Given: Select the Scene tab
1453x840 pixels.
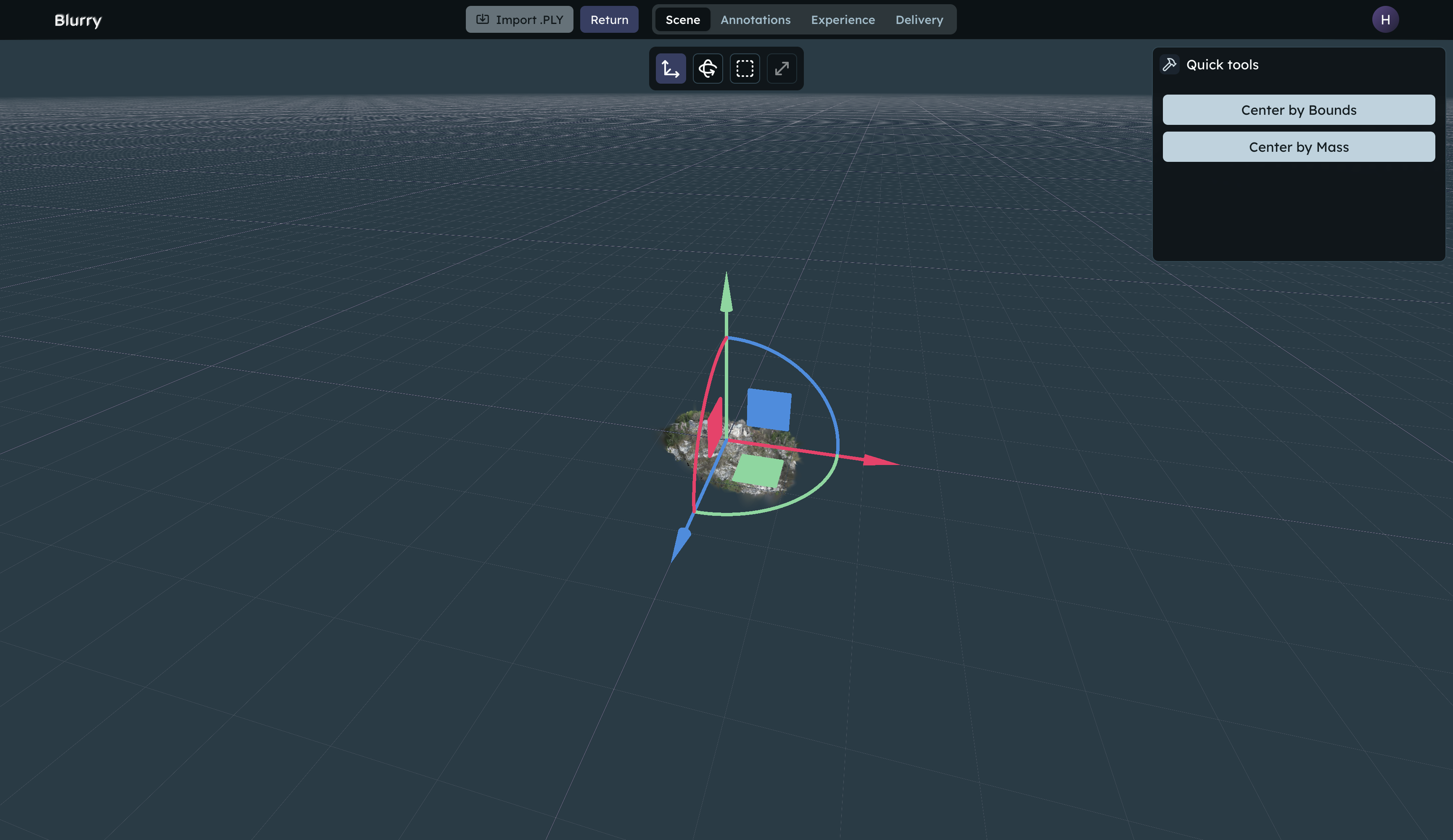Looking at the screenshot, I should pos(683,20).
